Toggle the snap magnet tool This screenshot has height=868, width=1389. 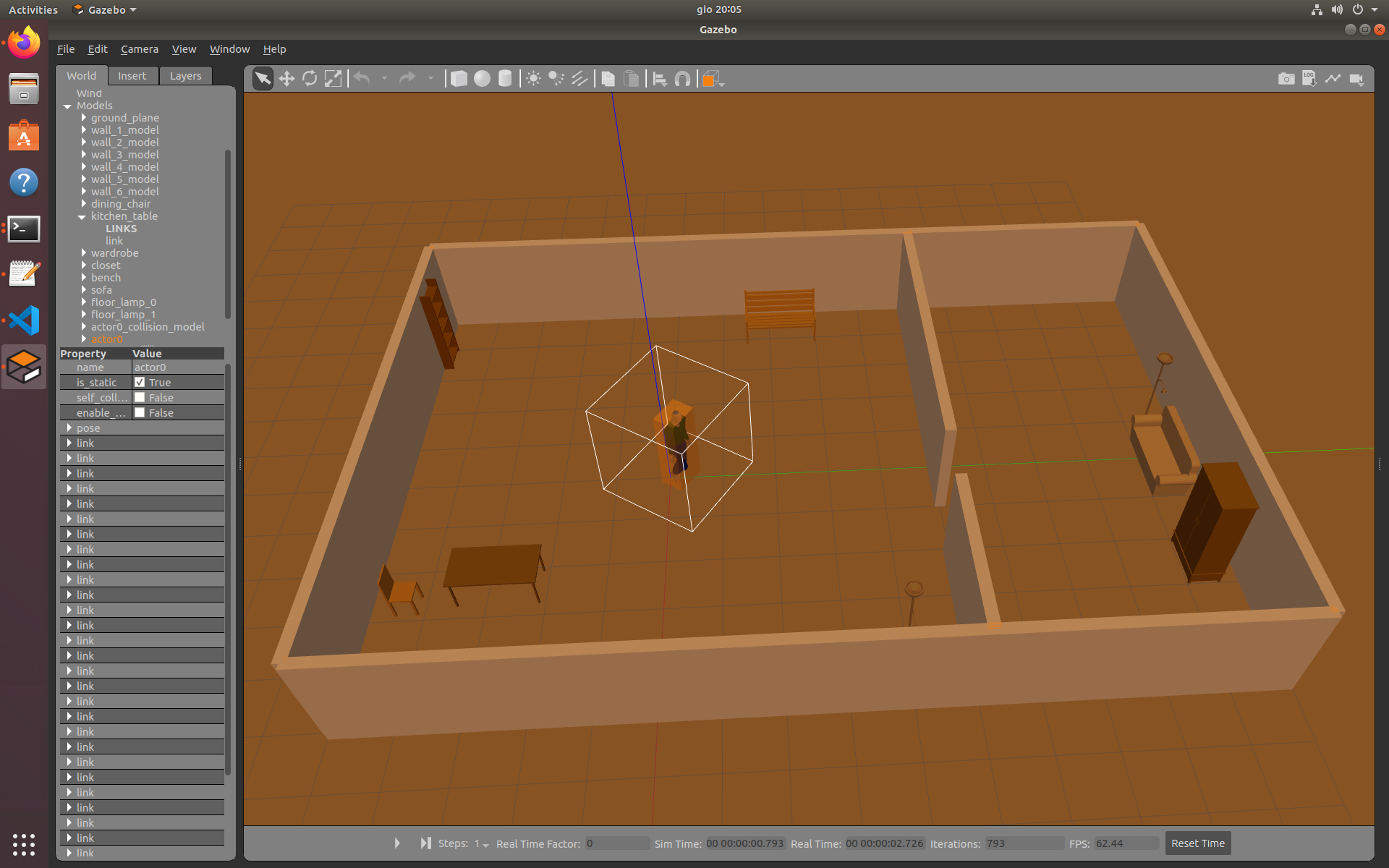pos(682,78)
